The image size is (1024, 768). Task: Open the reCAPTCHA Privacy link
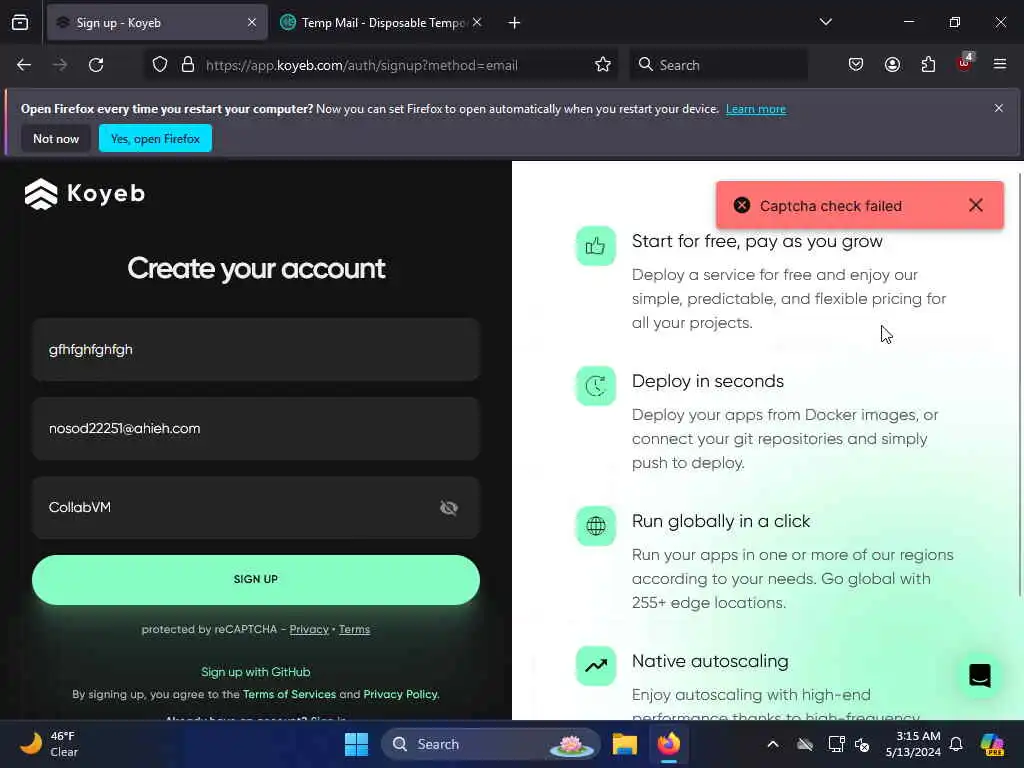click(x=309, y=630)
